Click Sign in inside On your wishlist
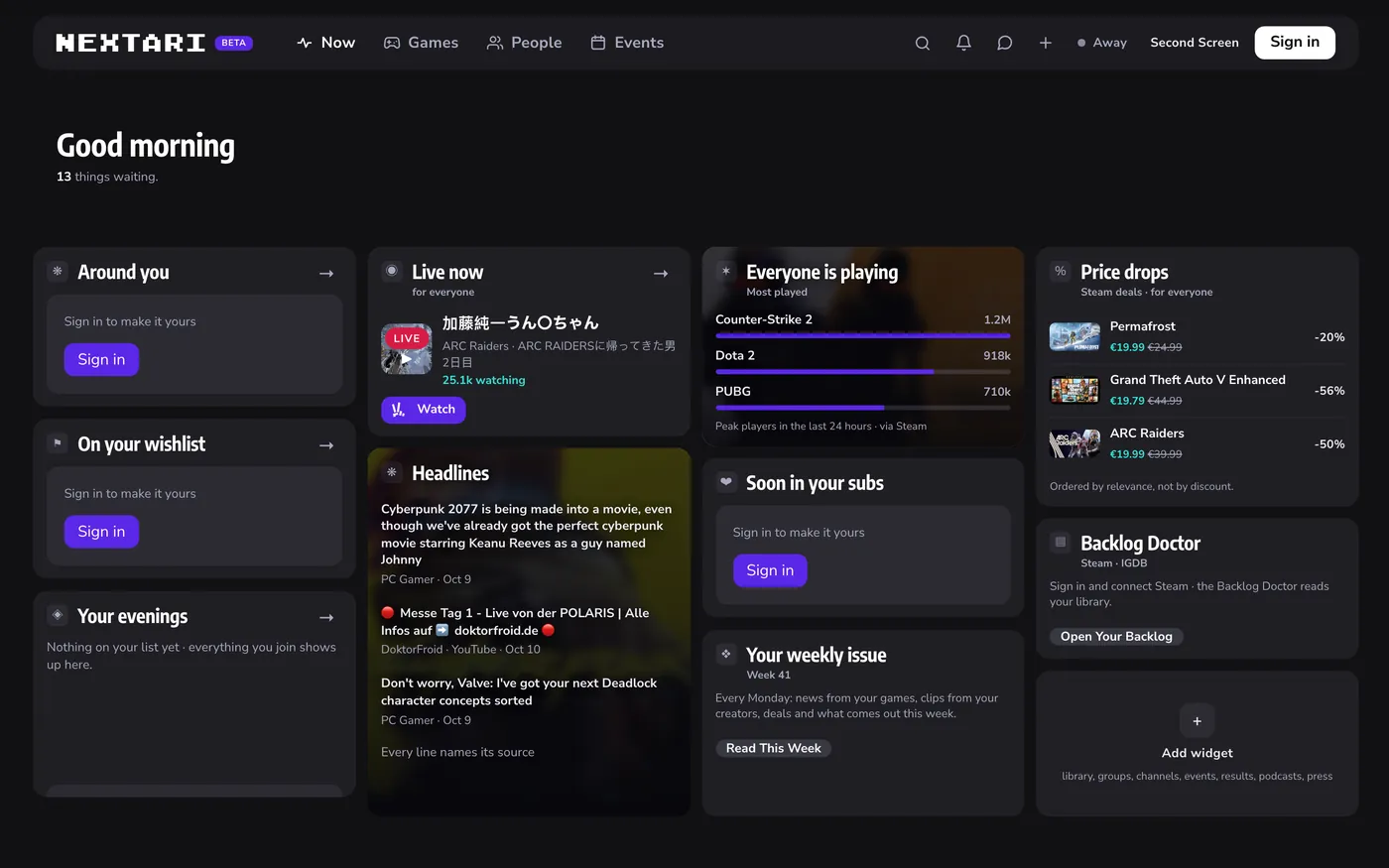Viewport: 1389px width, 868px height. click(x=101, y=532)
